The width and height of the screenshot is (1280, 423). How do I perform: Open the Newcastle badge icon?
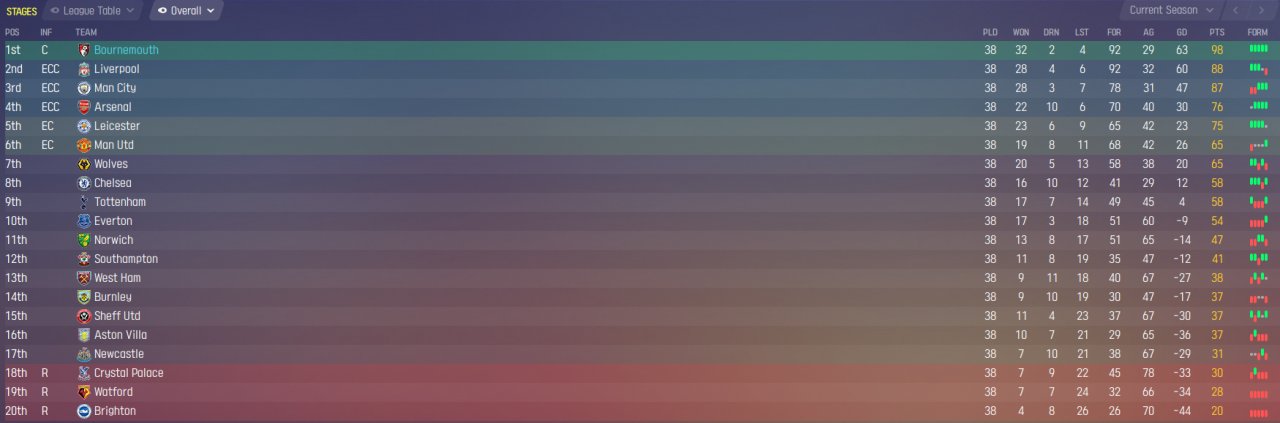pyautogui.click(x=84, y=354)
